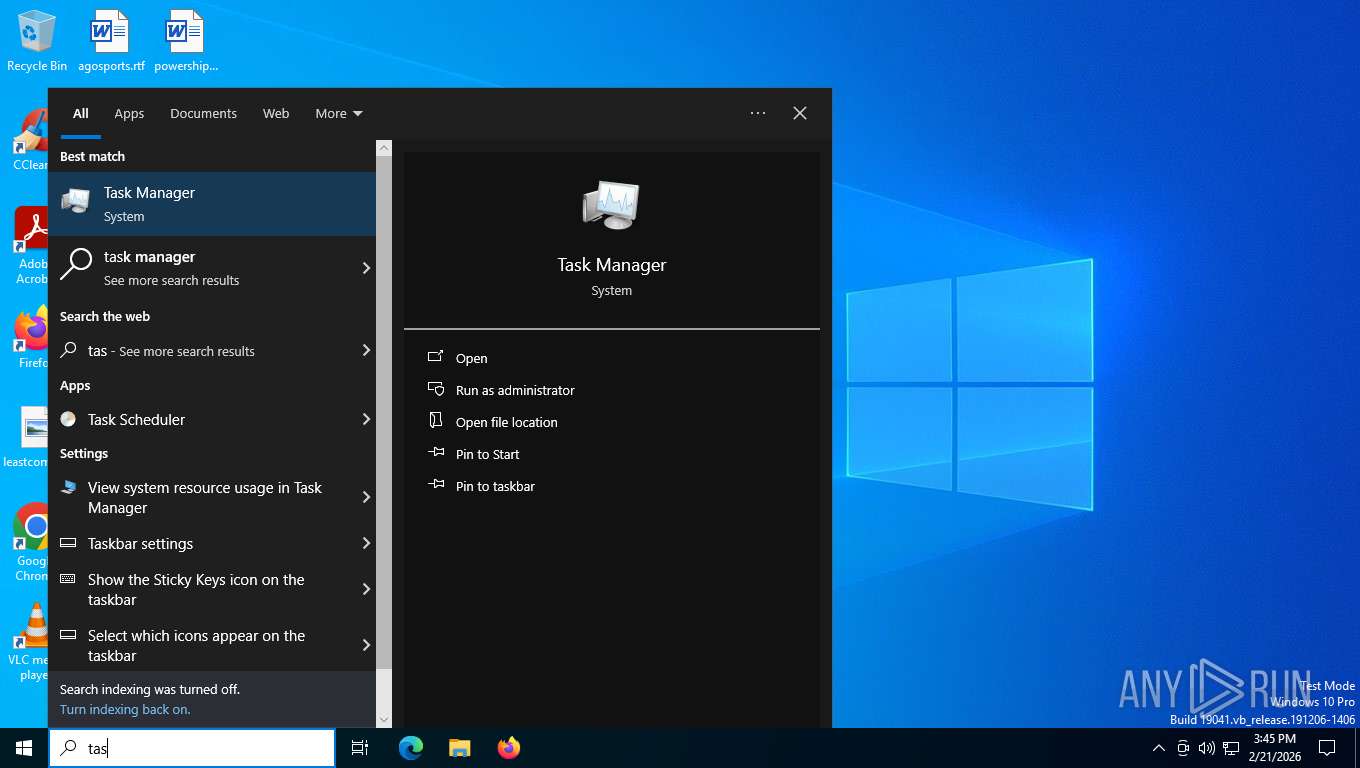Click the magnifier icon beside 'task manager'

point(76,264)
